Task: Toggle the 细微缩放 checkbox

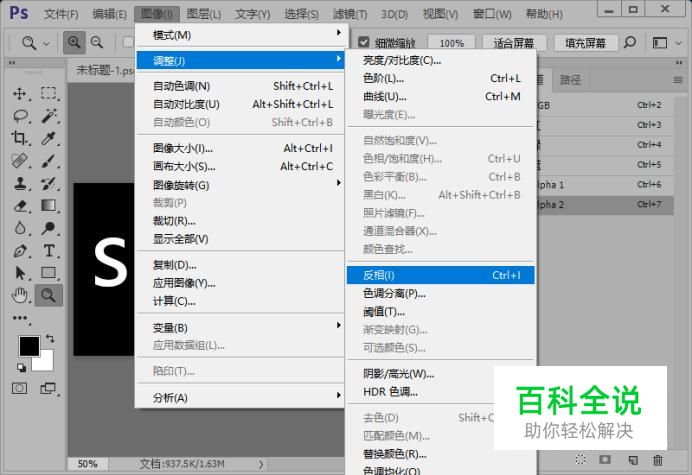Action: [x=364, y=42]
